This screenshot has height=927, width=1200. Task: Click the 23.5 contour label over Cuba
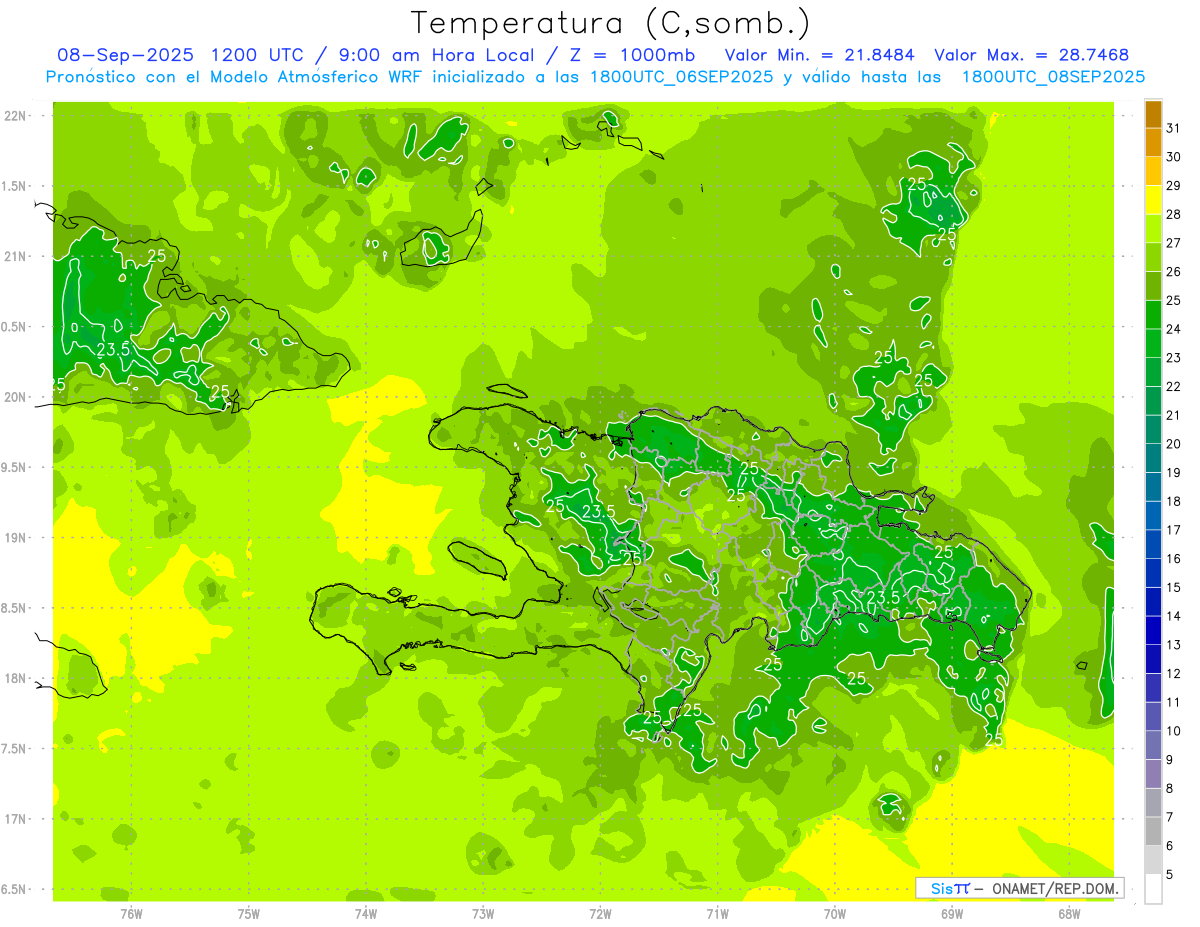pos(114,350)
